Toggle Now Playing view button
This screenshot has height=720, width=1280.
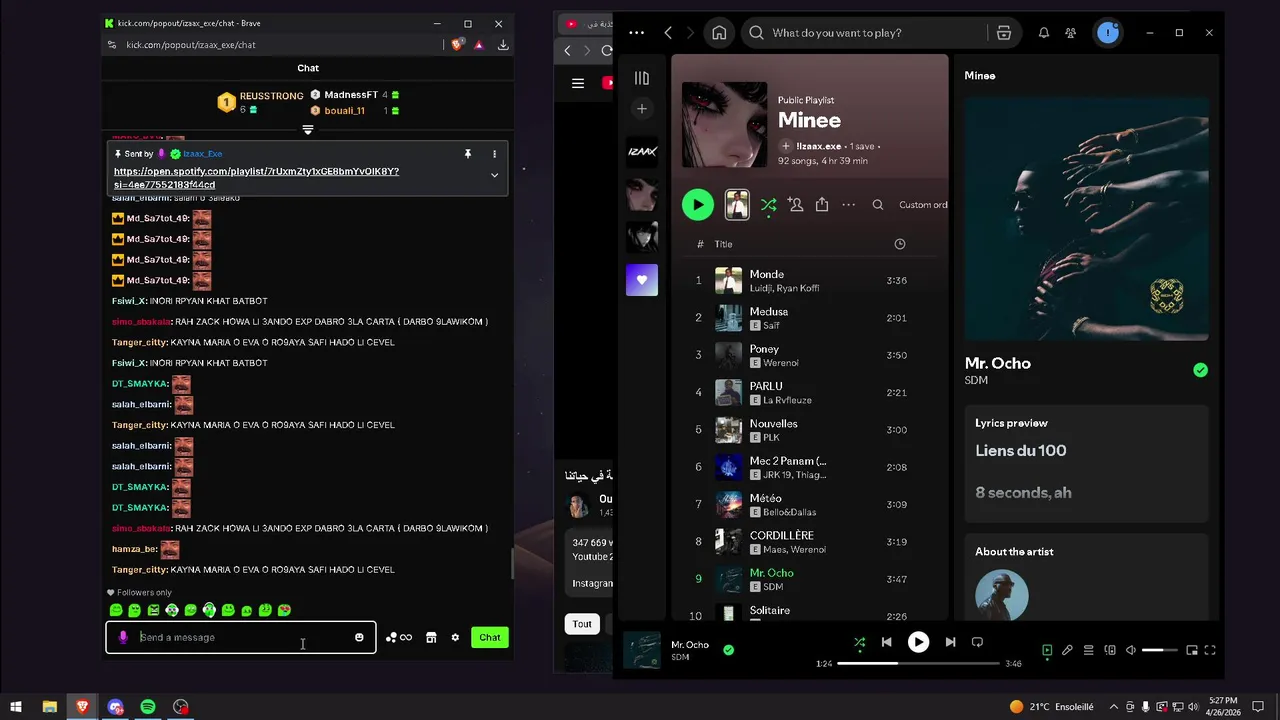click(x=1047, y=650)
